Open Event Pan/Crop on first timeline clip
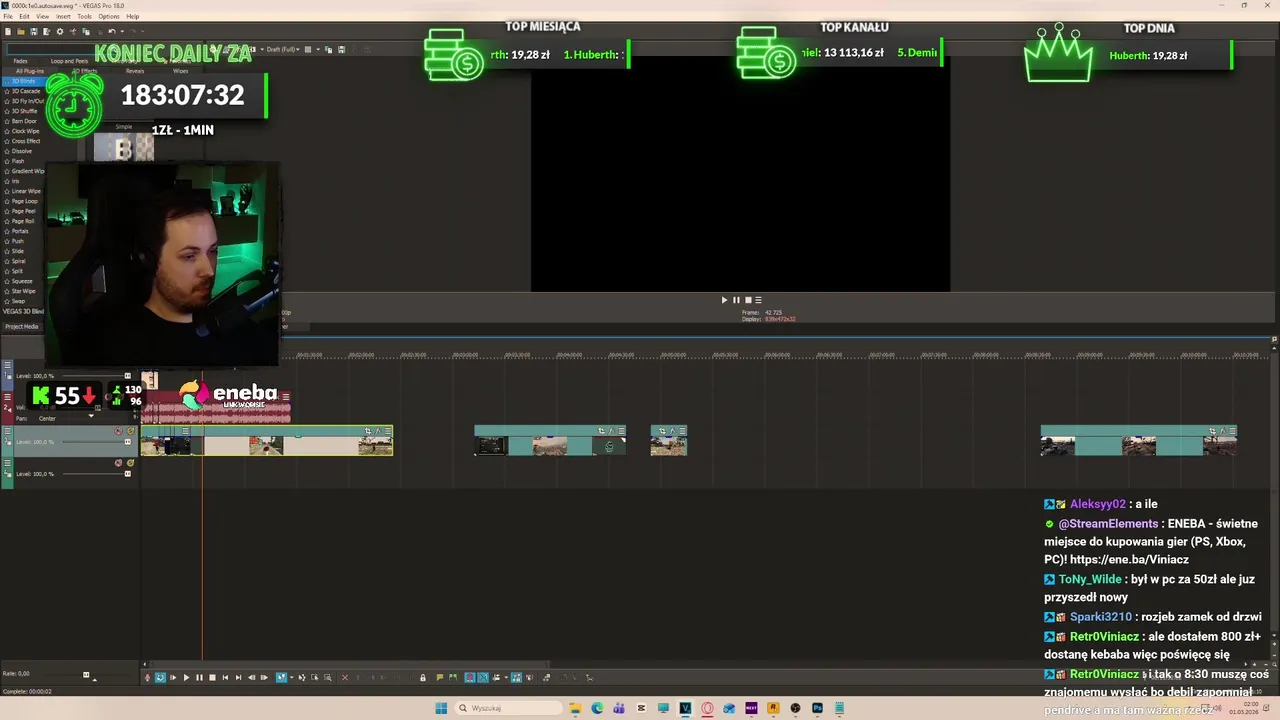 click(368, 431)
